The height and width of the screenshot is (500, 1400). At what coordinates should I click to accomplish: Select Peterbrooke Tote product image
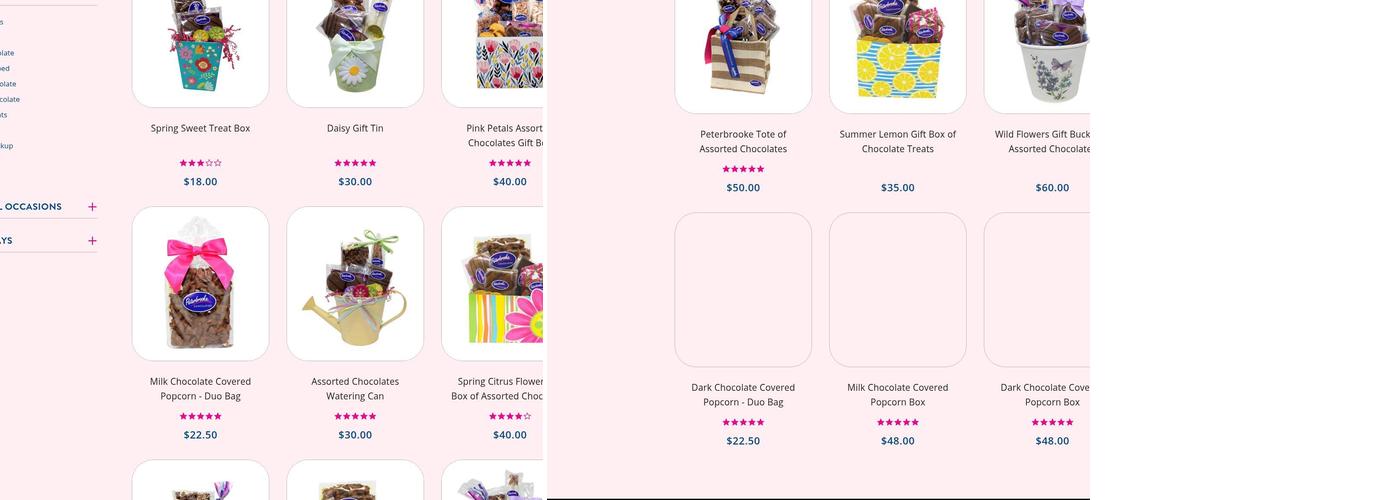(743, 55)
